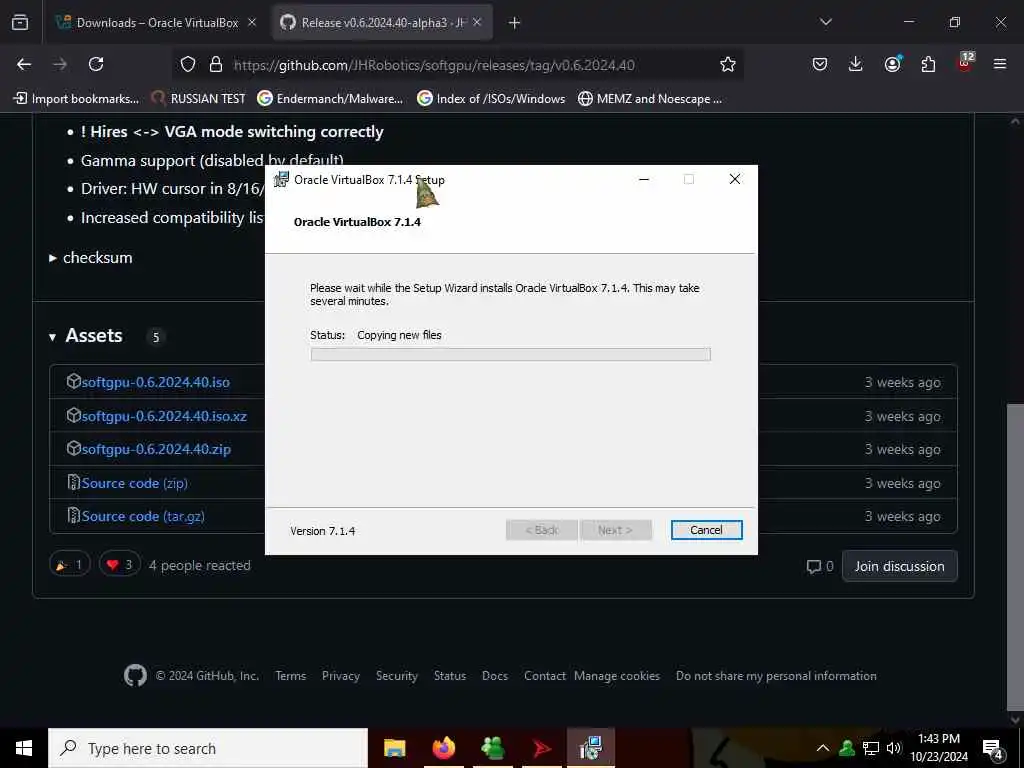The height and width of the screenshot is (768, 1024).
Task: Close the VirtualBox Setup dialog
Action: click(735, 179)
